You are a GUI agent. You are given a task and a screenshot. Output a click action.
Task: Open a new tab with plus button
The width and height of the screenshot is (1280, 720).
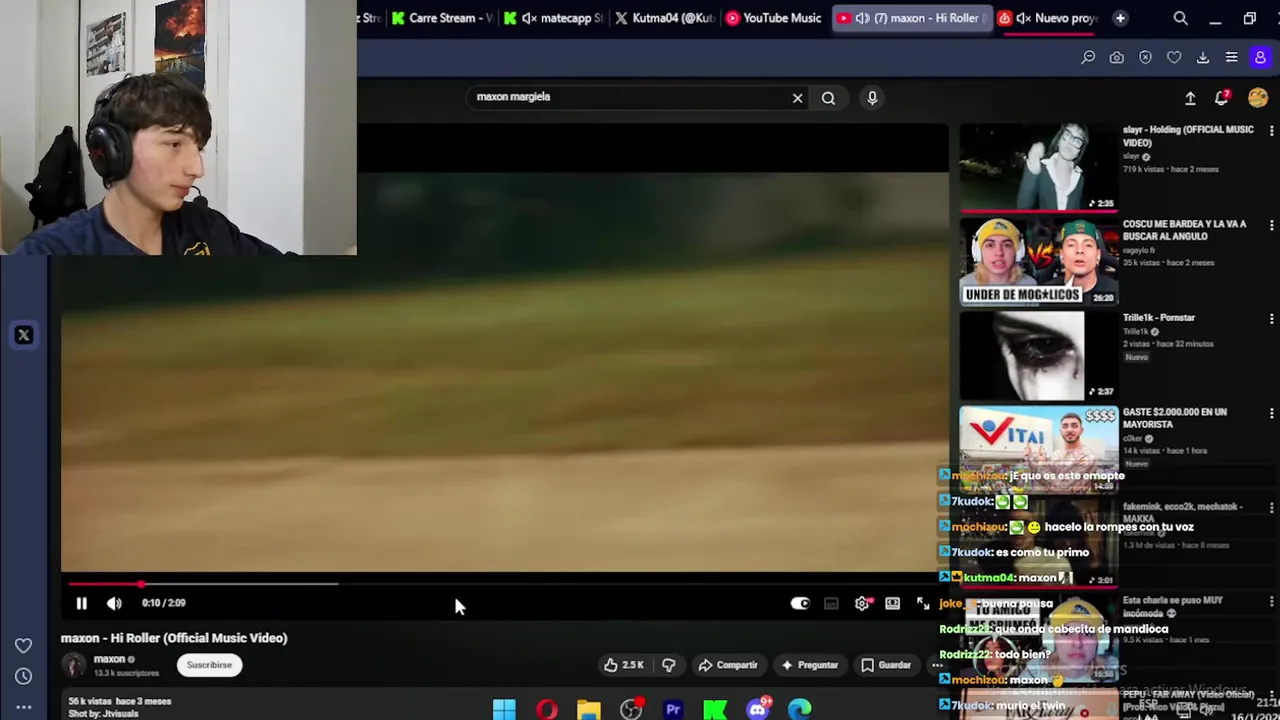coord(1120,18)
